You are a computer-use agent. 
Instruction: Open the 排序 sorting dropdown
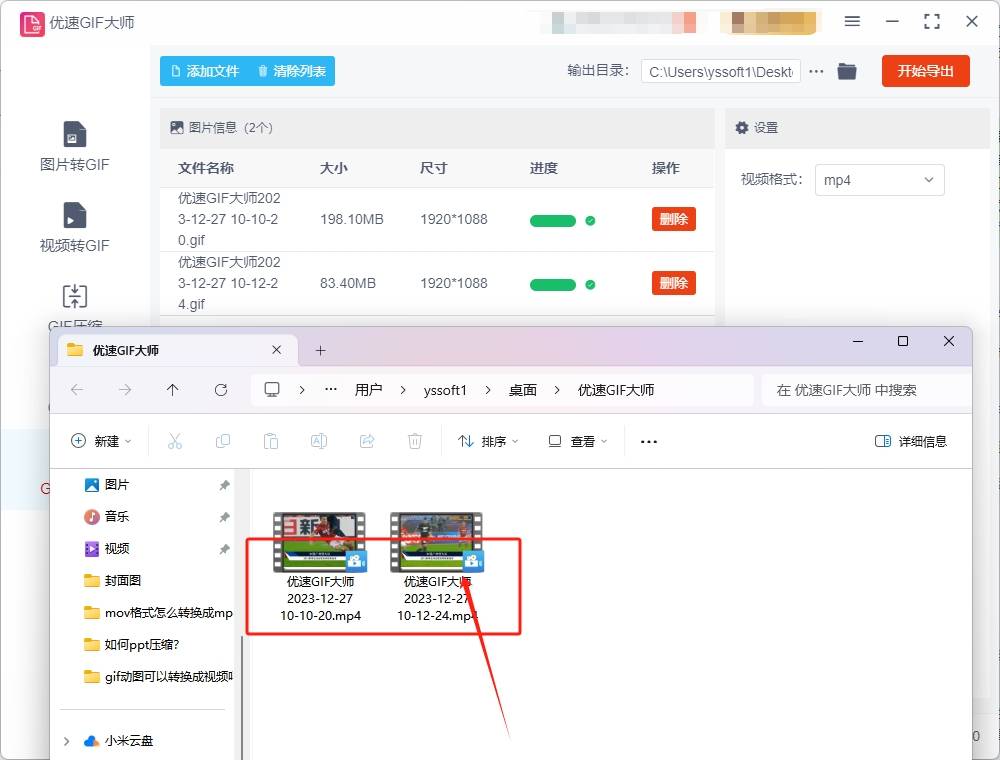tap(486, 440)
